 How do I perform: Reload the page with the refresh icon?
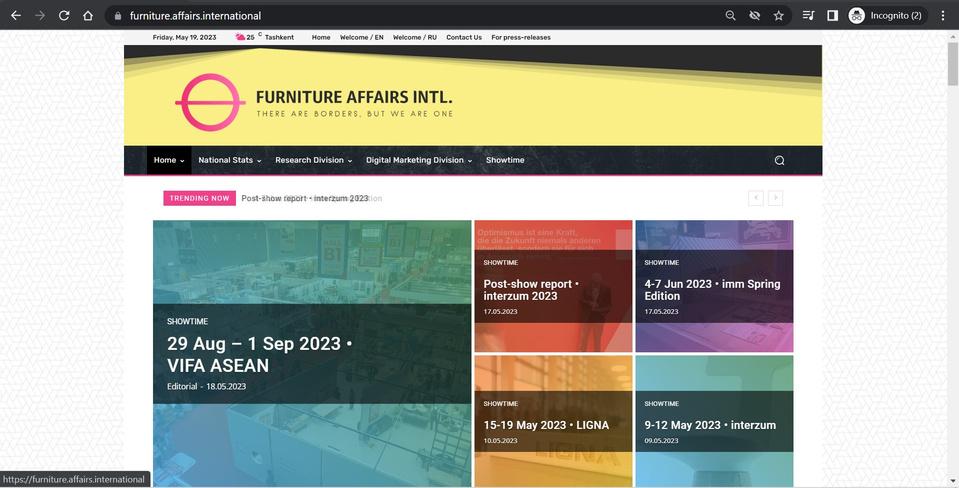[64, 16]
